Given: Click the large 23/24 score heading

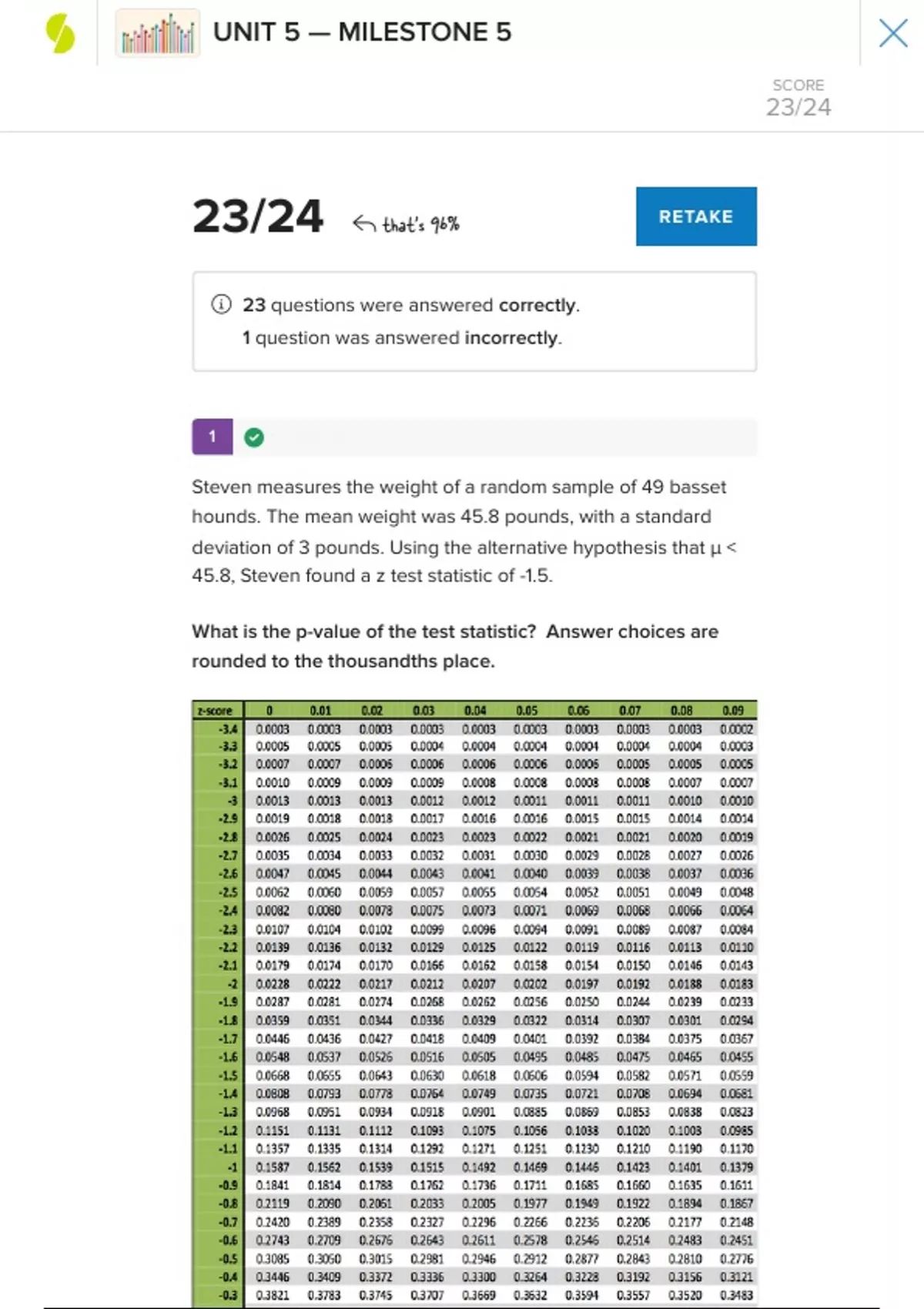Looking at the screenshot, I should tap(258, 216).
